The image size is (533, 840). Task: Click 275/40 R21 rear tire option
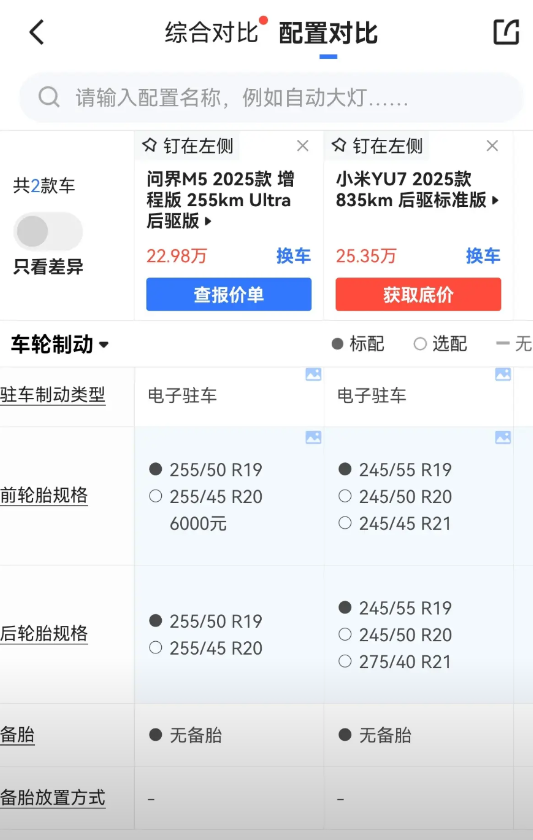[405, 662]
